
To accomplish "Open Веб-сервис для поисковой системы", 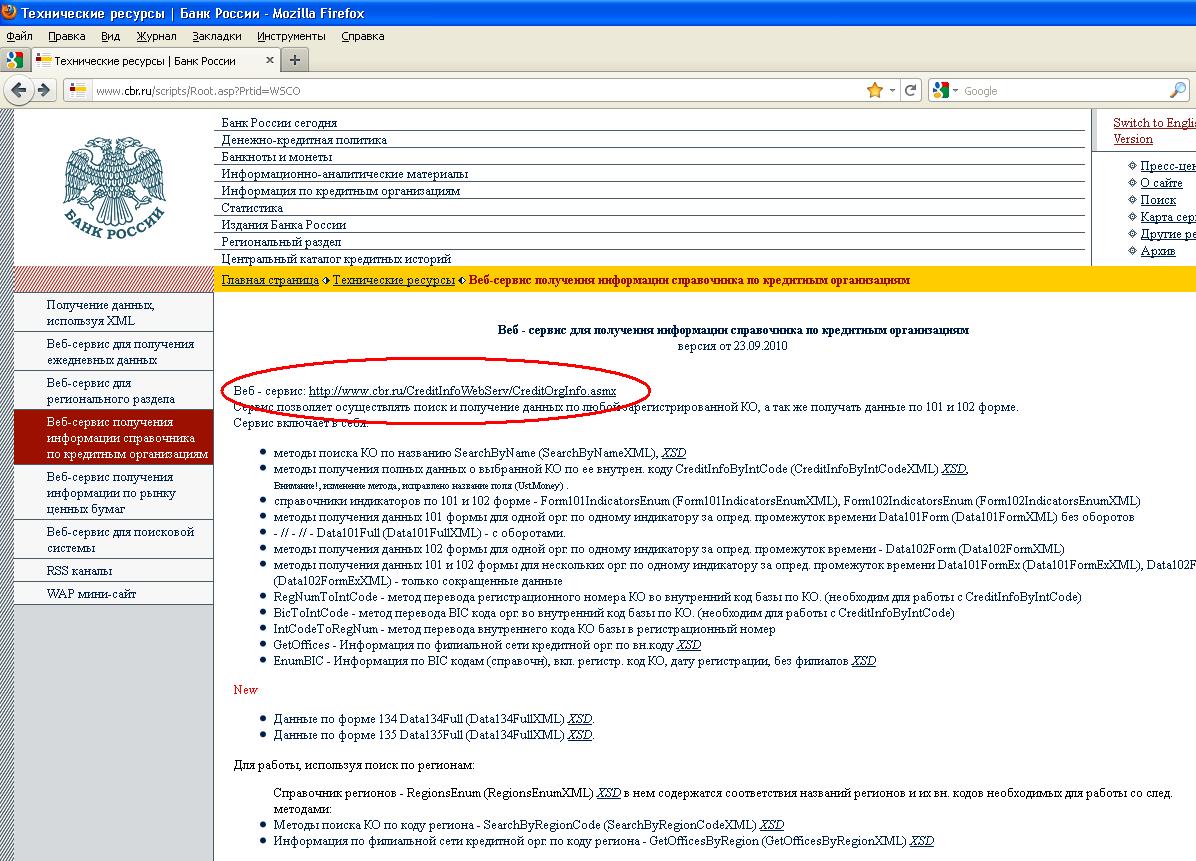I will click(x=114, y=539).
